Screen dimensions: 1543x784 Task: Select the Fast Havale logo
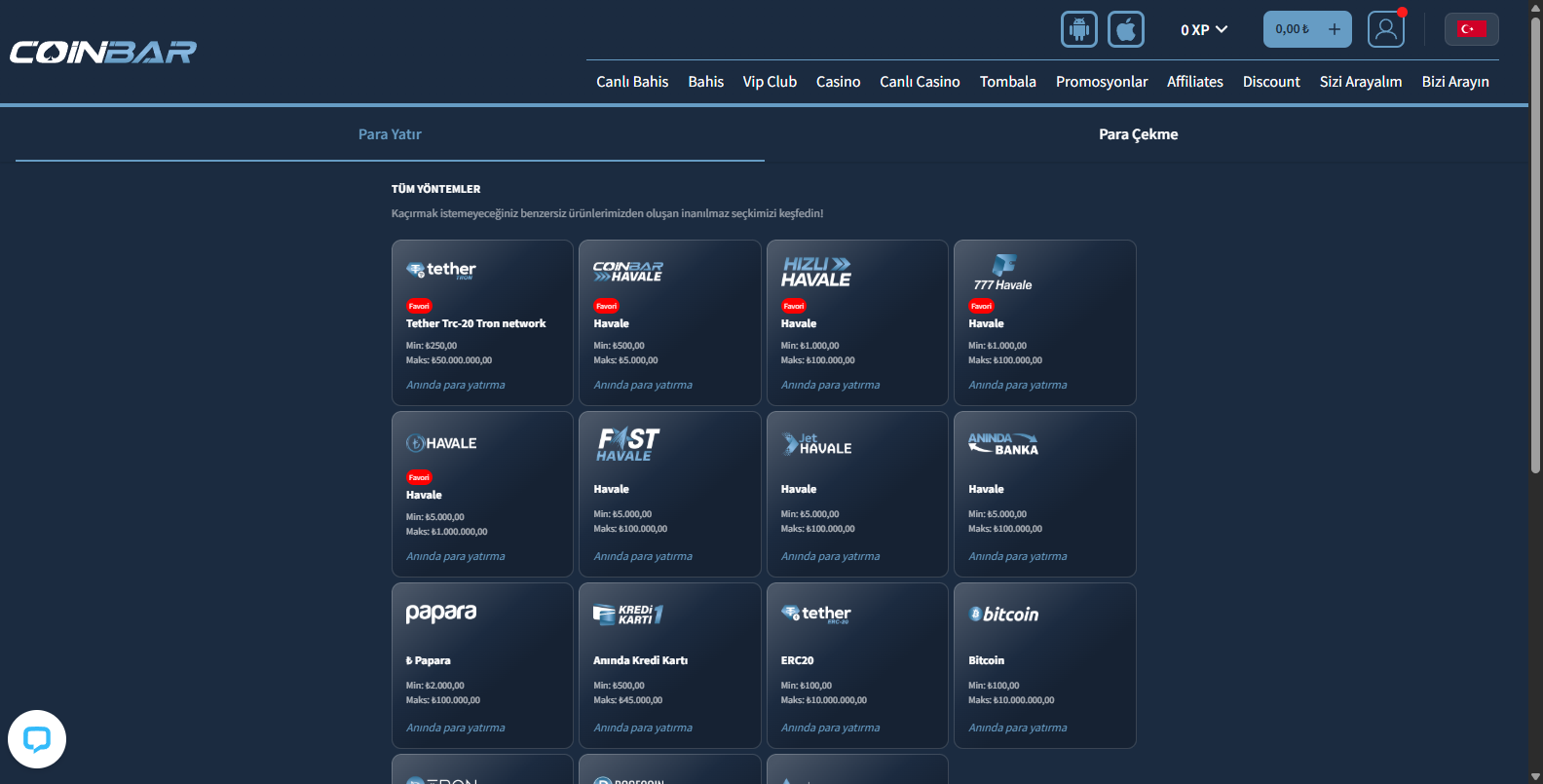pyautogui.click(x=628, y=444)
